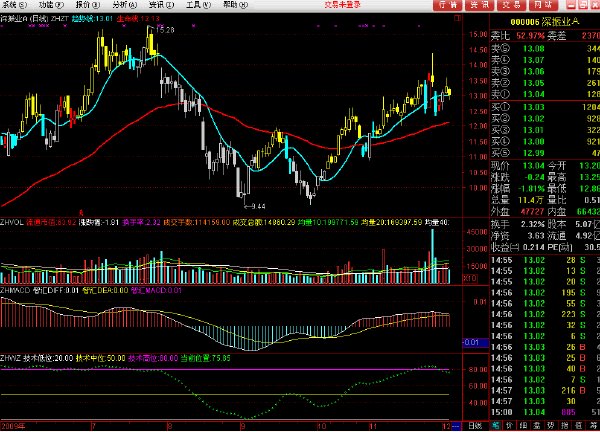
Task: Click the 交易未登录 status text
Action: point(342,5)
